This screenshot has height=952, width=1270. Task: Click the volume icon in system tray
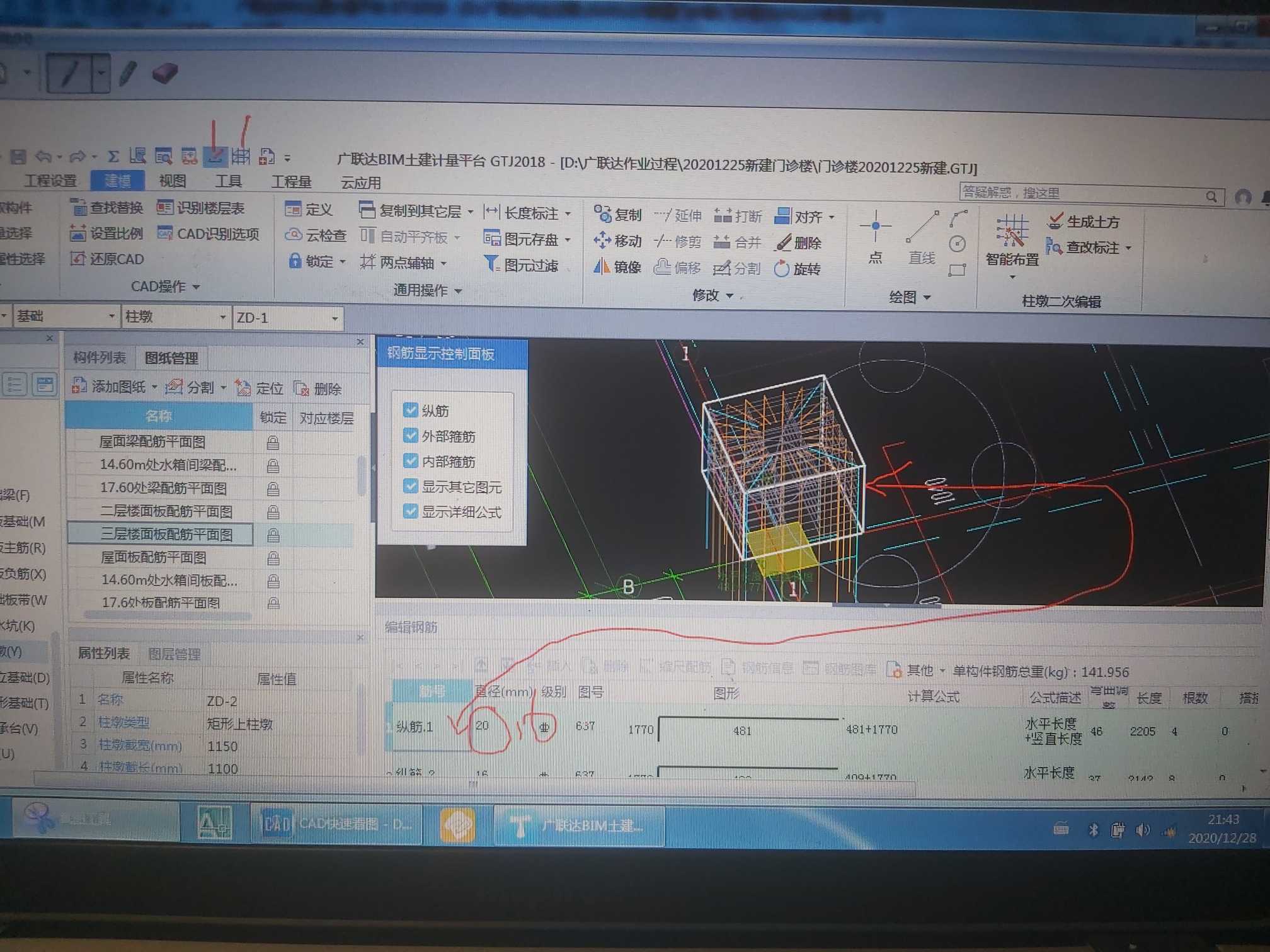pyautogui.click(x=1142, y=830)
